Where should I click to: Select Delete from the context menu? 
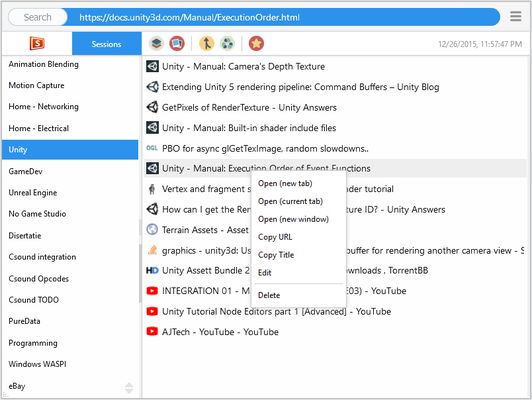[x=269, y=295]
